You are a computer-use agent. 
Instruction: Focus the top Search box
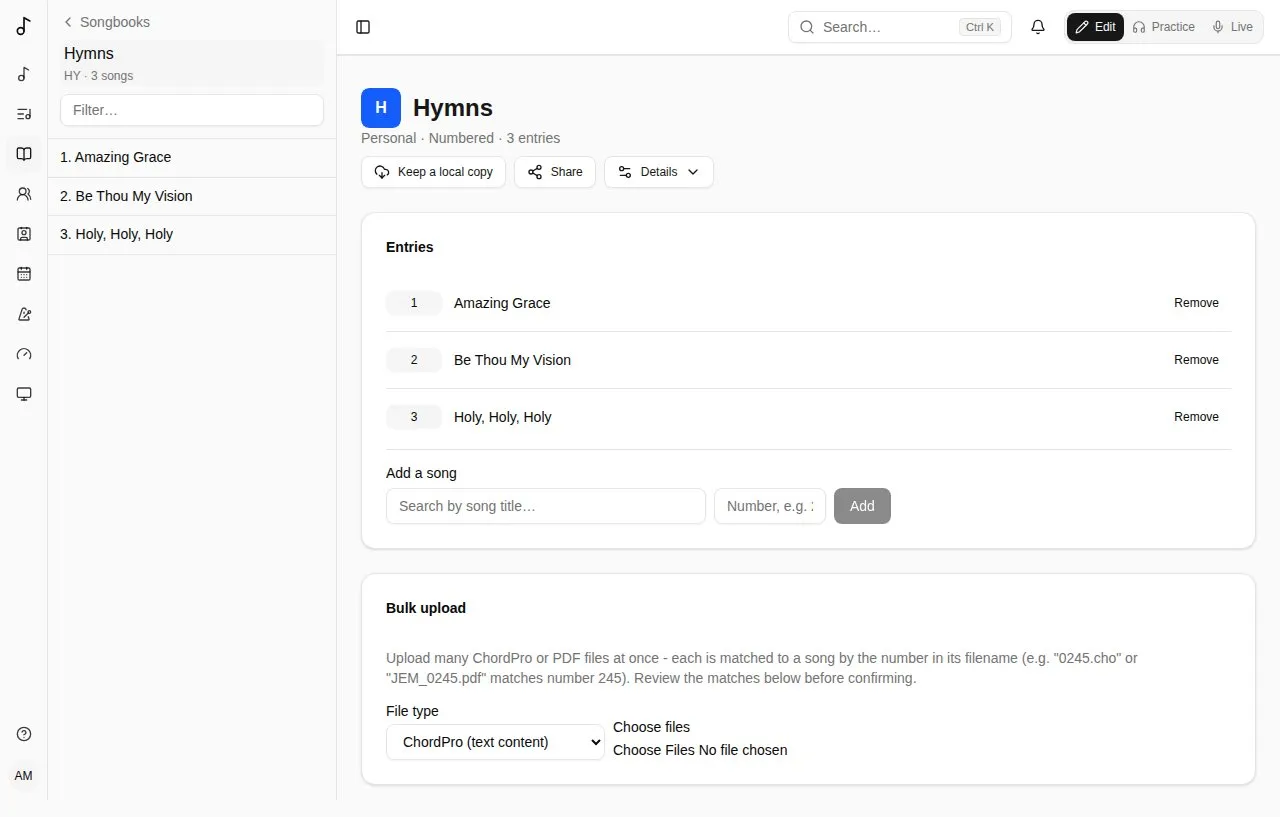point(900,27)
